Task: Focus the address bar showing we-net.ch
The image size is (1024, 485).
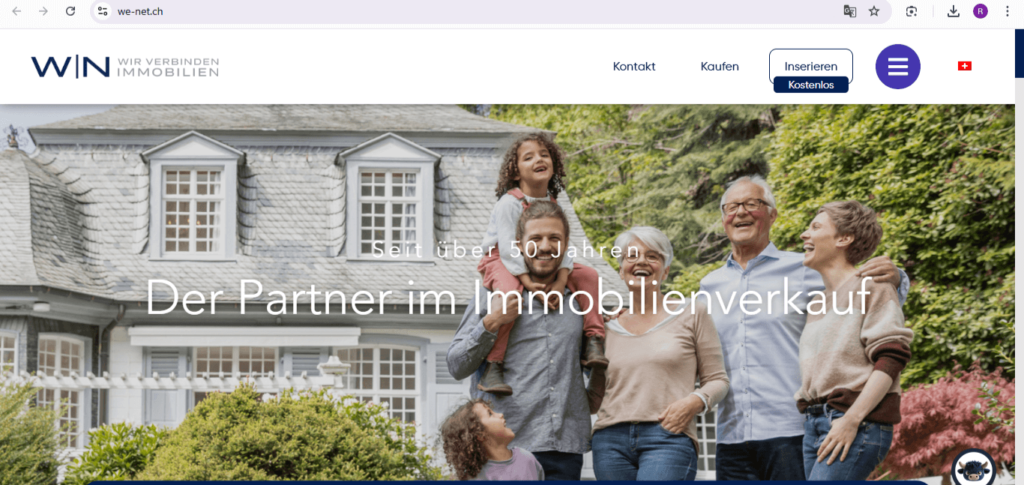Action: (457, 11)
